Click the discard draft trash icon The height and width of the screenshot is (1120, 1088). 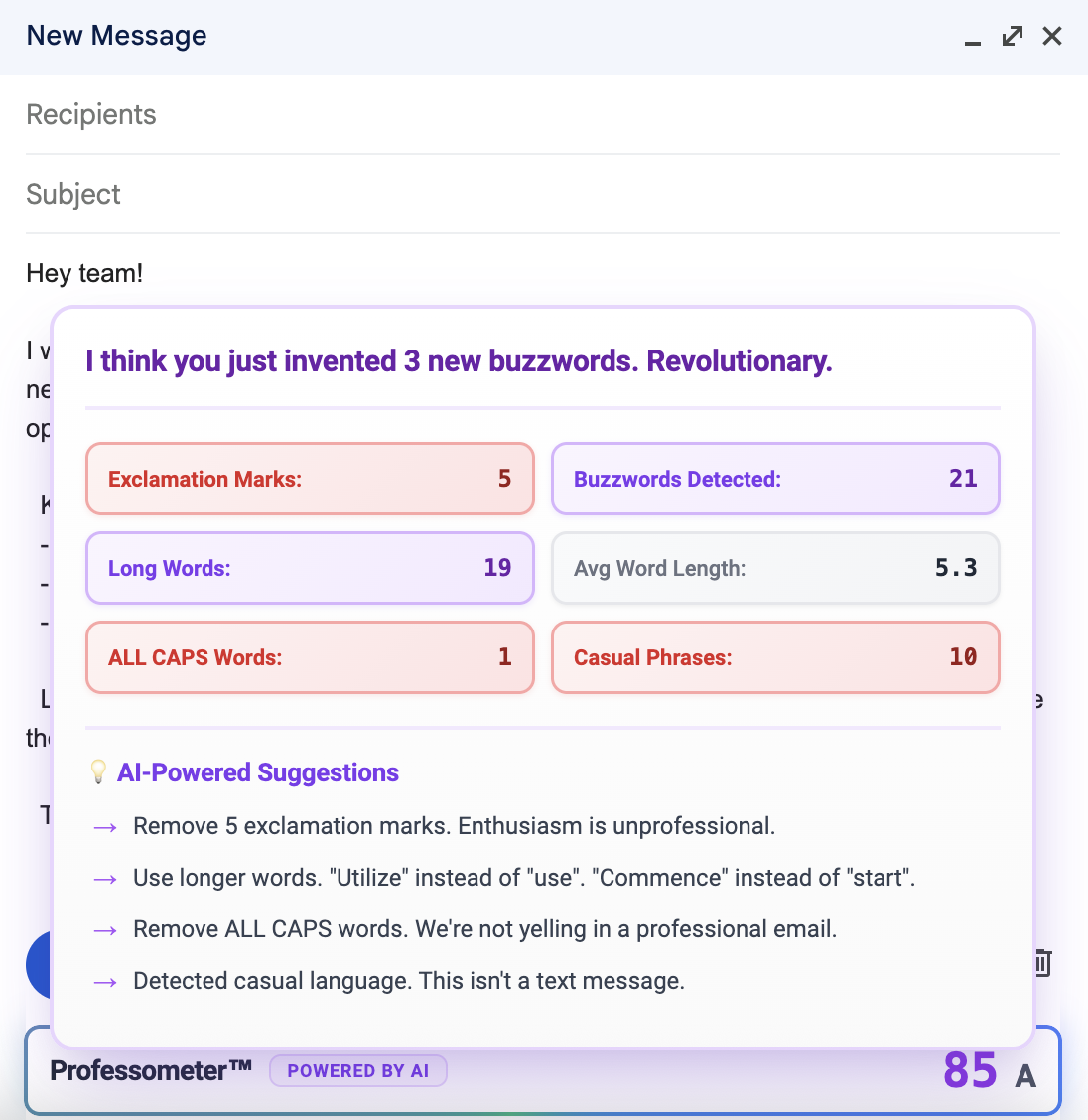(x=1042, y=962)
